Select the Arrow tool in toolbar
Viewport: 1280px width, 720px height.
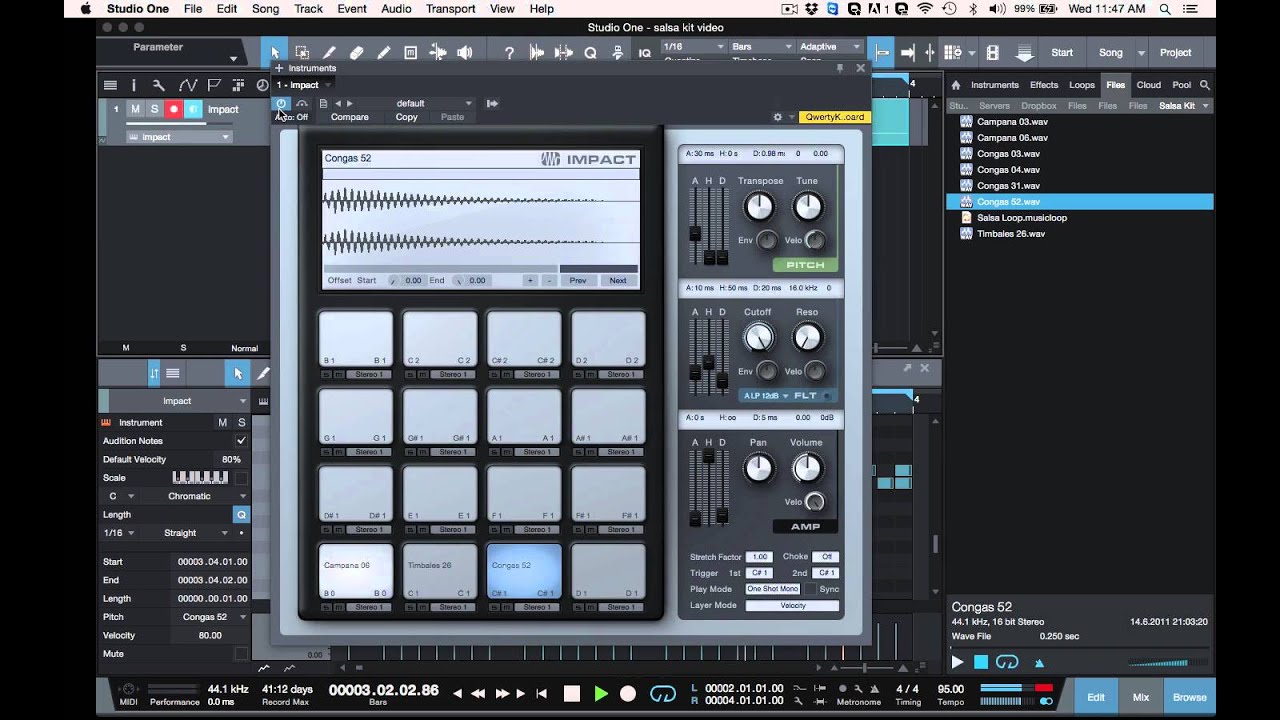275,53
